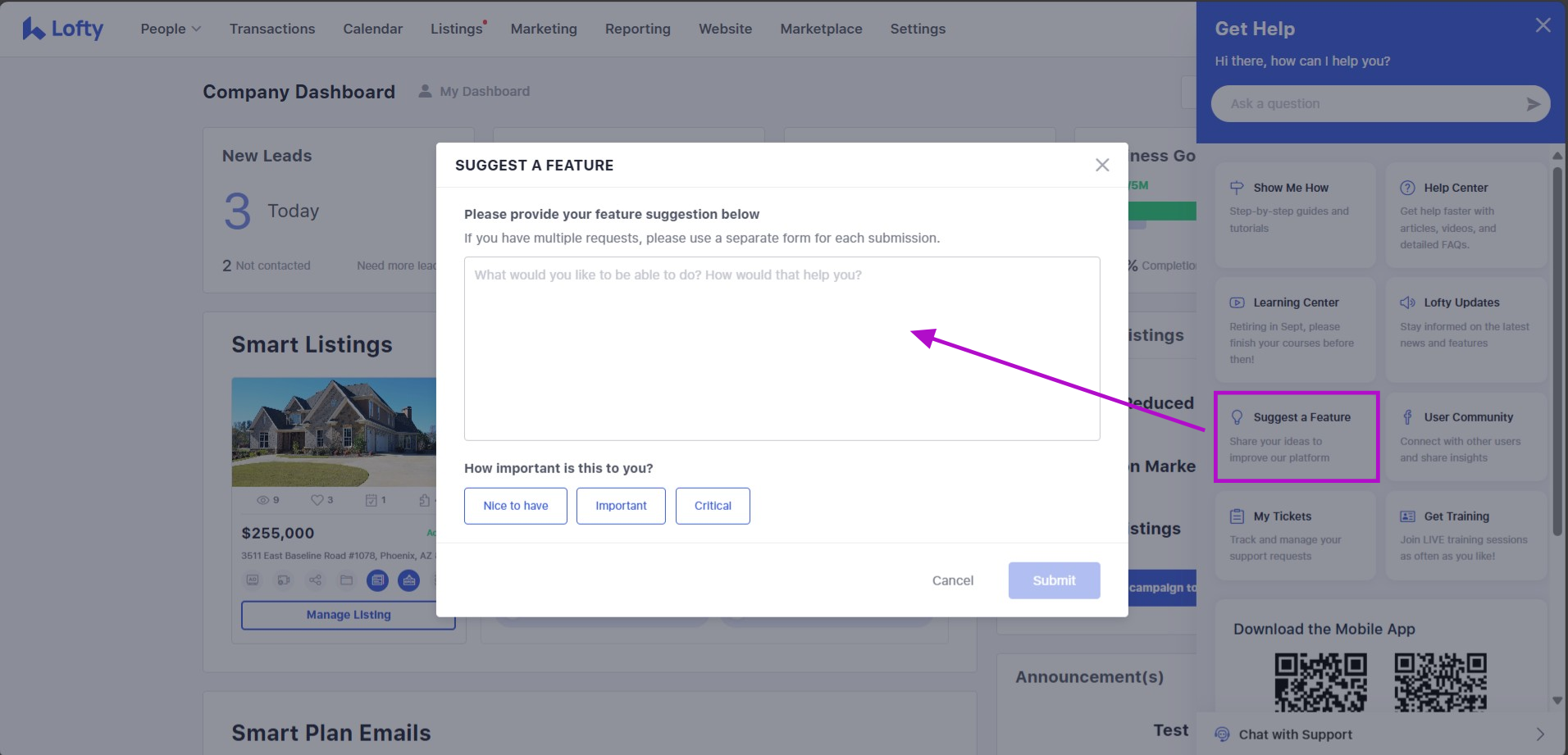Expand the Chat with Support chevron
The image size is (1568, 755).
tap(1539, 735)
